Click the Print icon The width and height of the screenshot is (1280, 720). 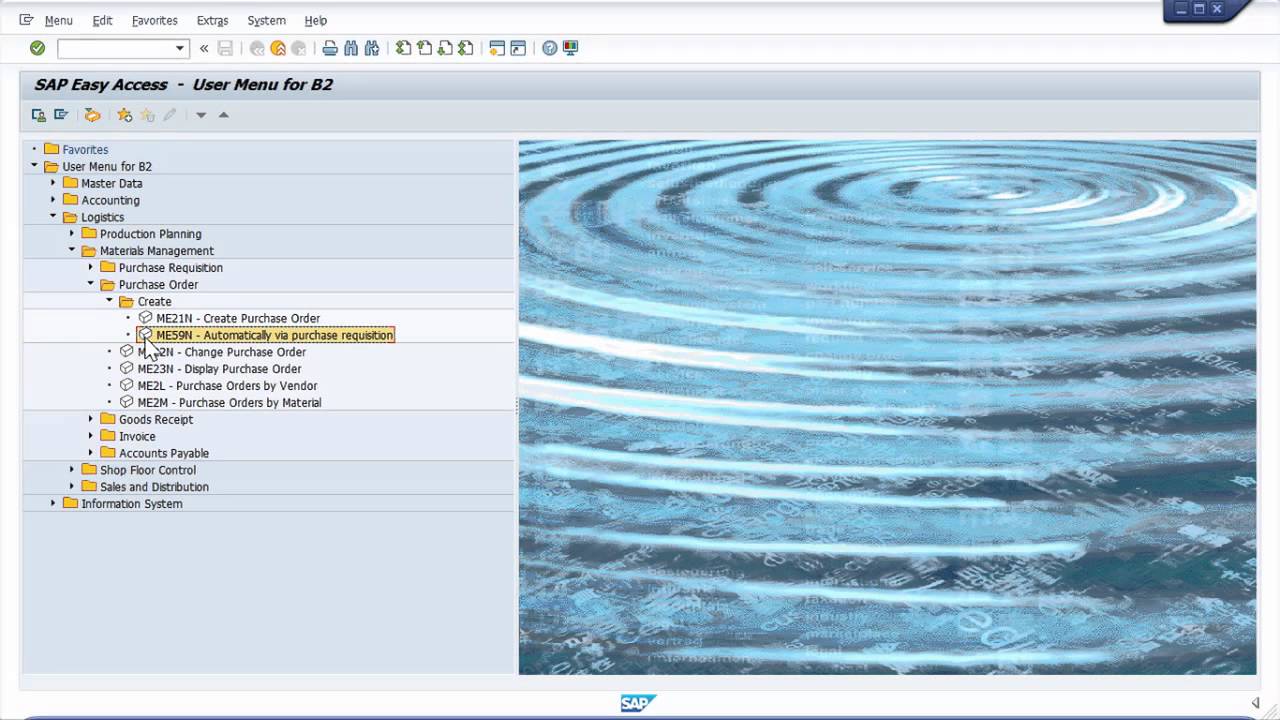click(330, 48)
